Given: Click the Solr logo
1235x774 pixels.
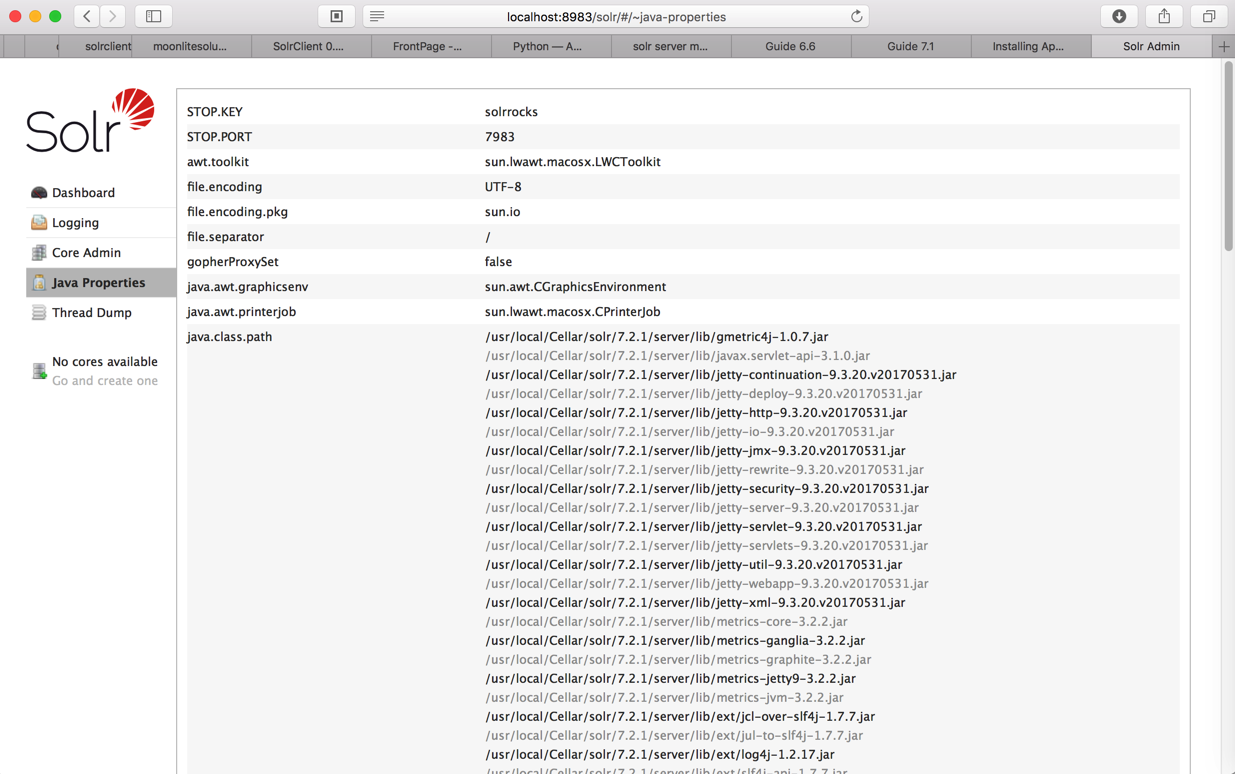Looking at the screenshot, I should point(90,121).
